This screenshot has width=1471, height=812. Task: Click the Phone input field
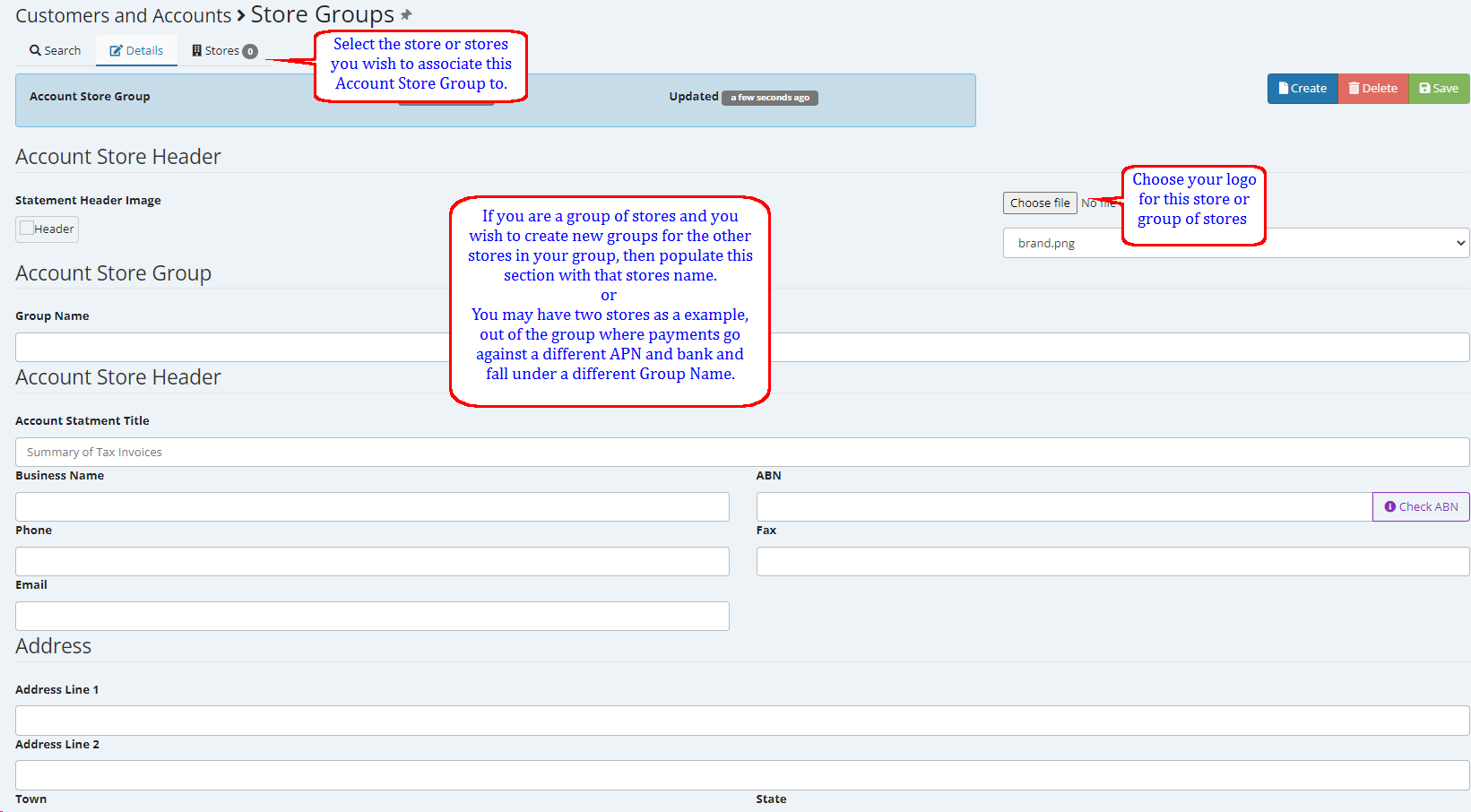point(372,562)
